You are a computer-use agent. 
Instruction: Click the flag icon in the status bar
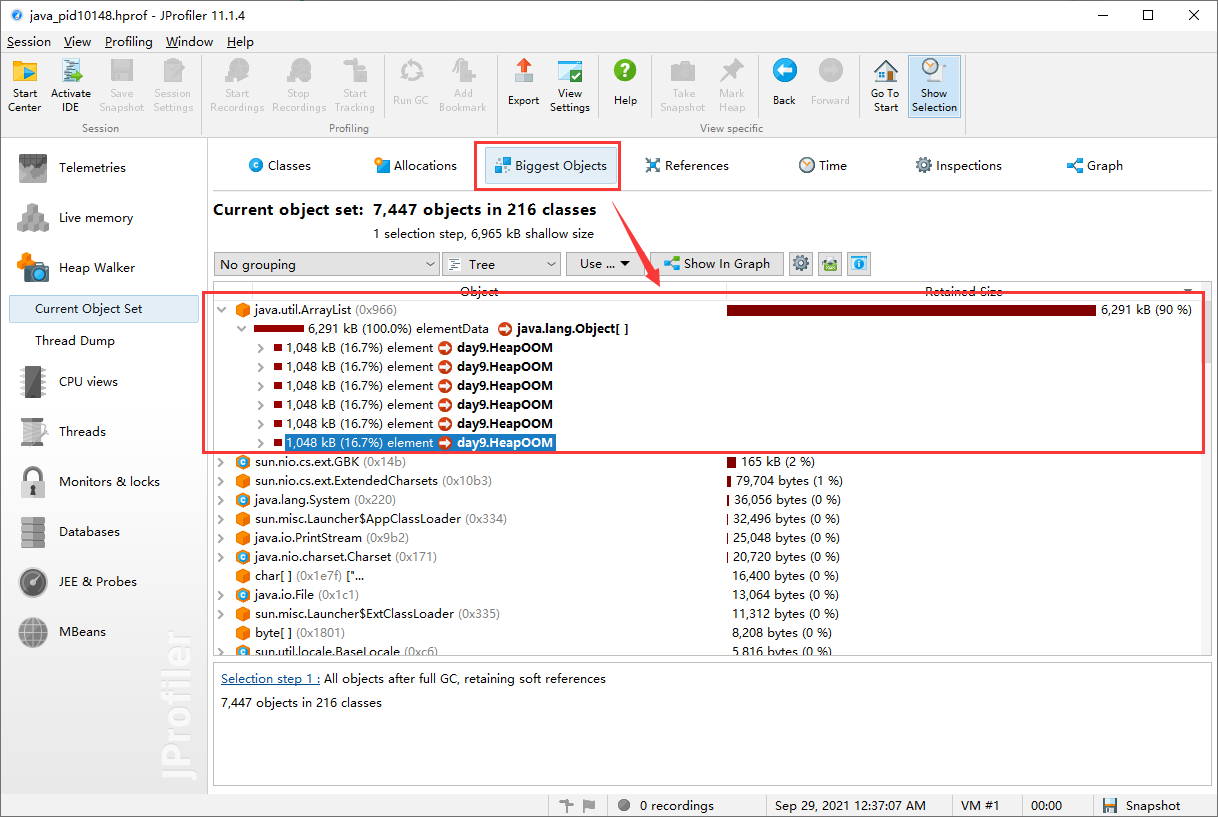tap(589, 805)
